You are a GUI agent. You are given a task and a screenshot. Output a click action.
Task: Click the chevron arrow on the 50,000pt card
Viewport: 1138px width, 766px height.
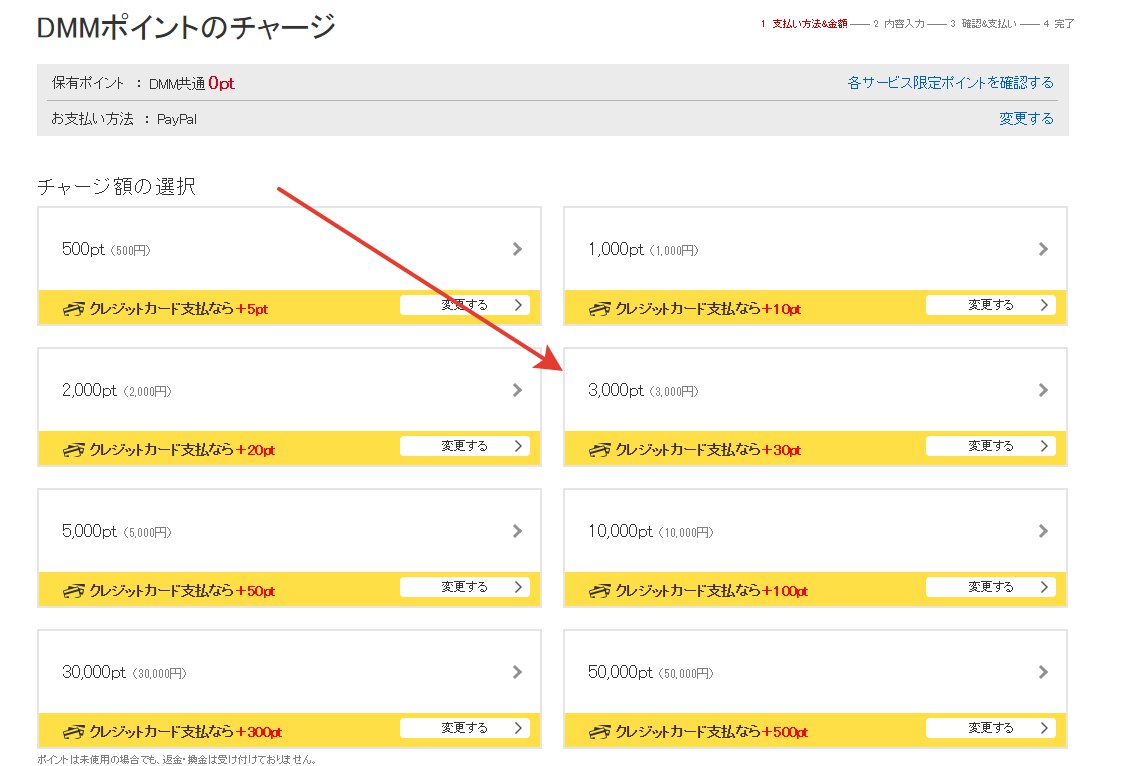1043,672
